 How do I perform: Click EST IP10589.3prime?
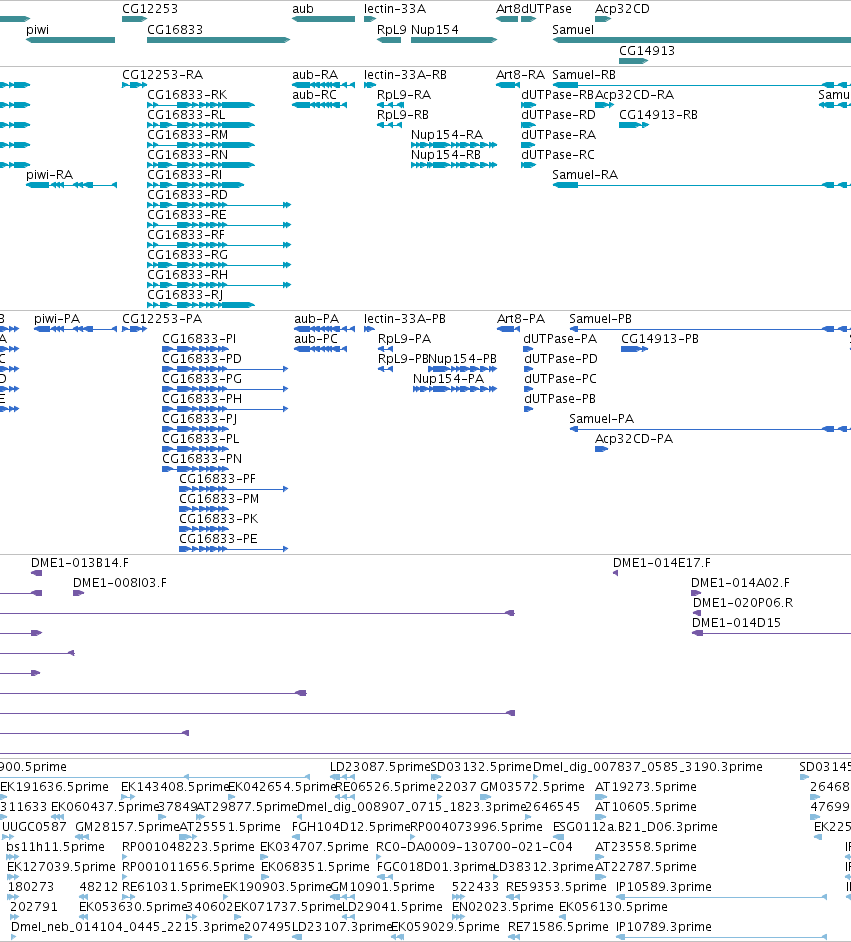pyautogui.click(x=664, y=887)
